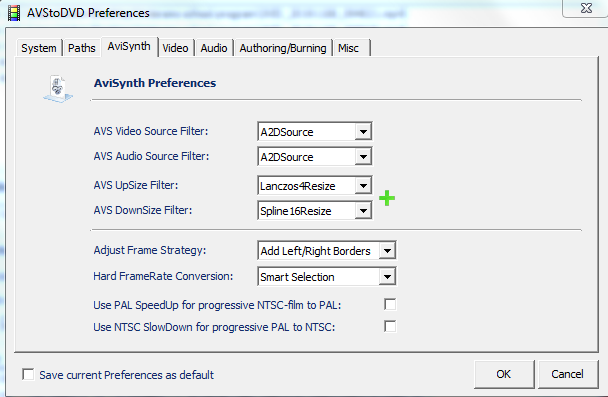Enable PAL SpeedUp for NTSC-film to PAL

pos(390,304)
